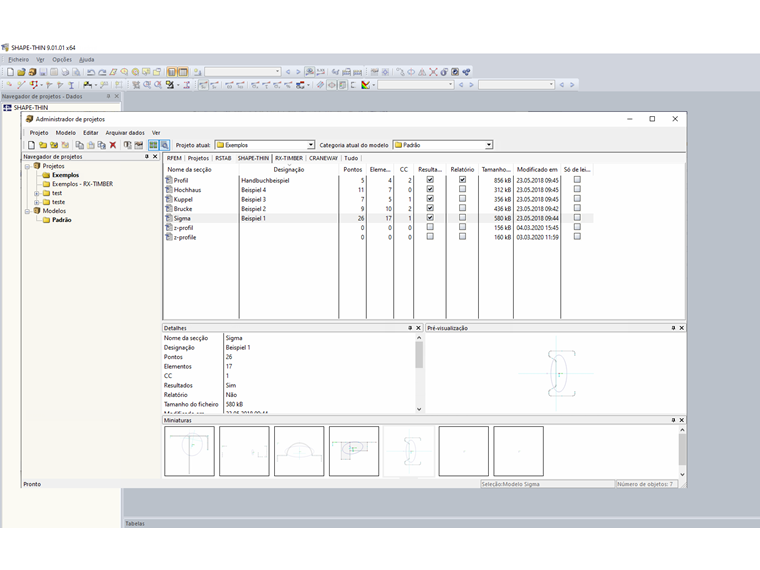Collapse the Projetos tree node

(28, 166)
